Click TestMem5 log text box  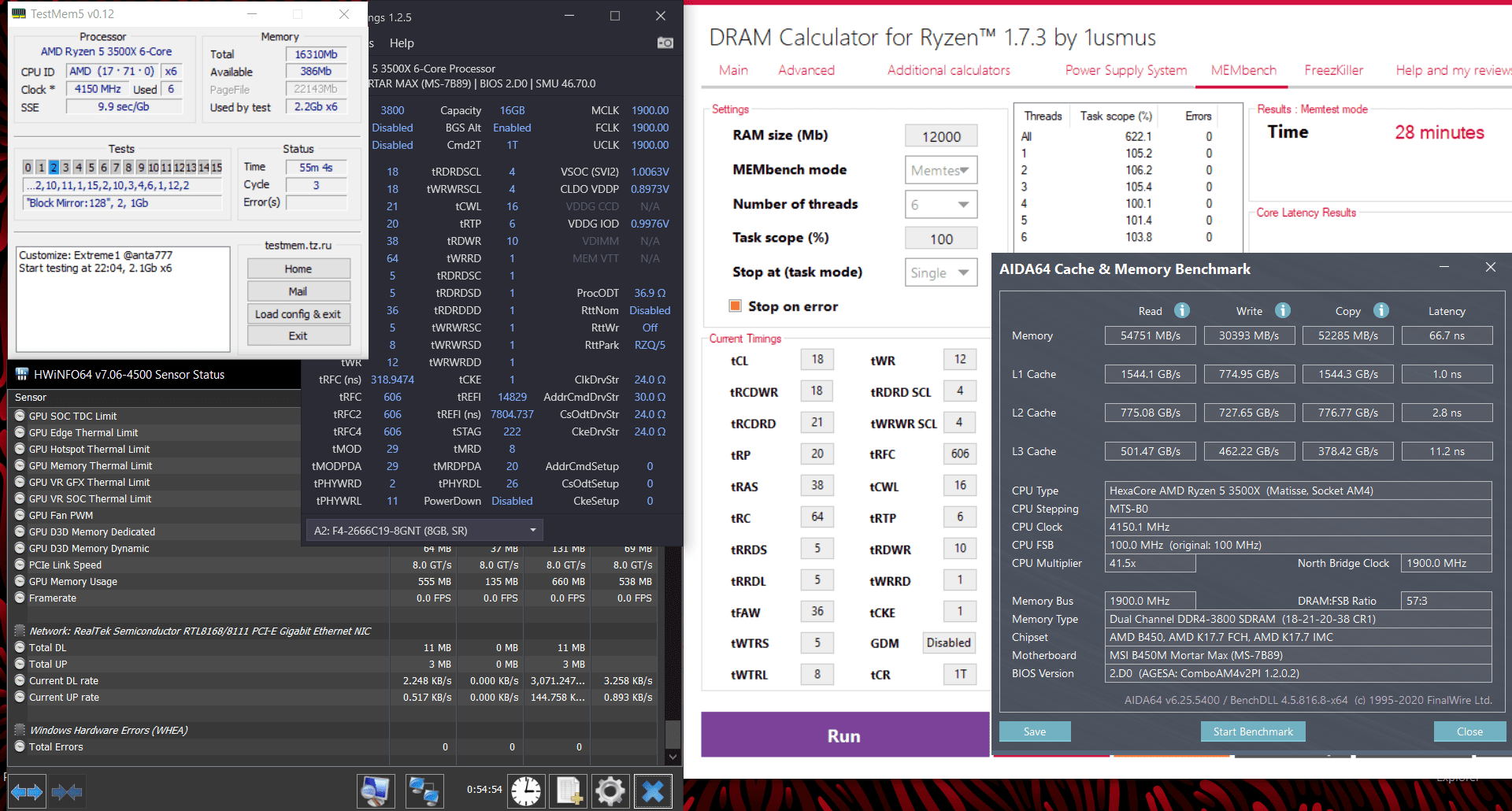coord(123,299)
